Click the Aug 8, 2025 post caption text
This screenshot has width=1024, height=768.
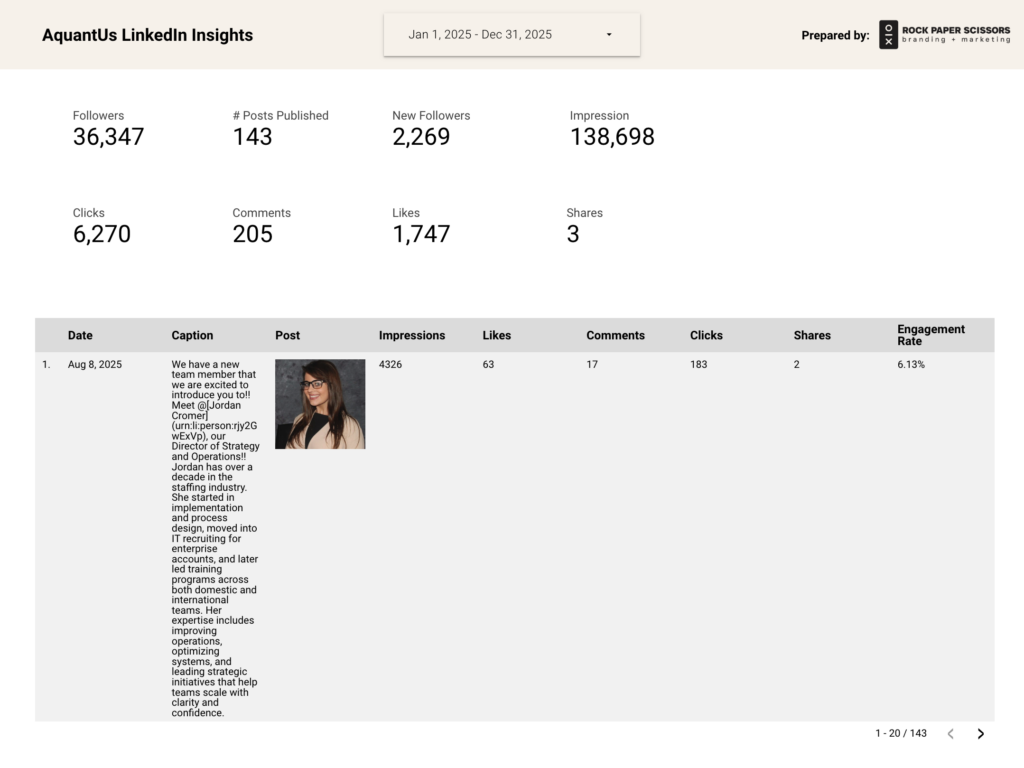(214, 538)
